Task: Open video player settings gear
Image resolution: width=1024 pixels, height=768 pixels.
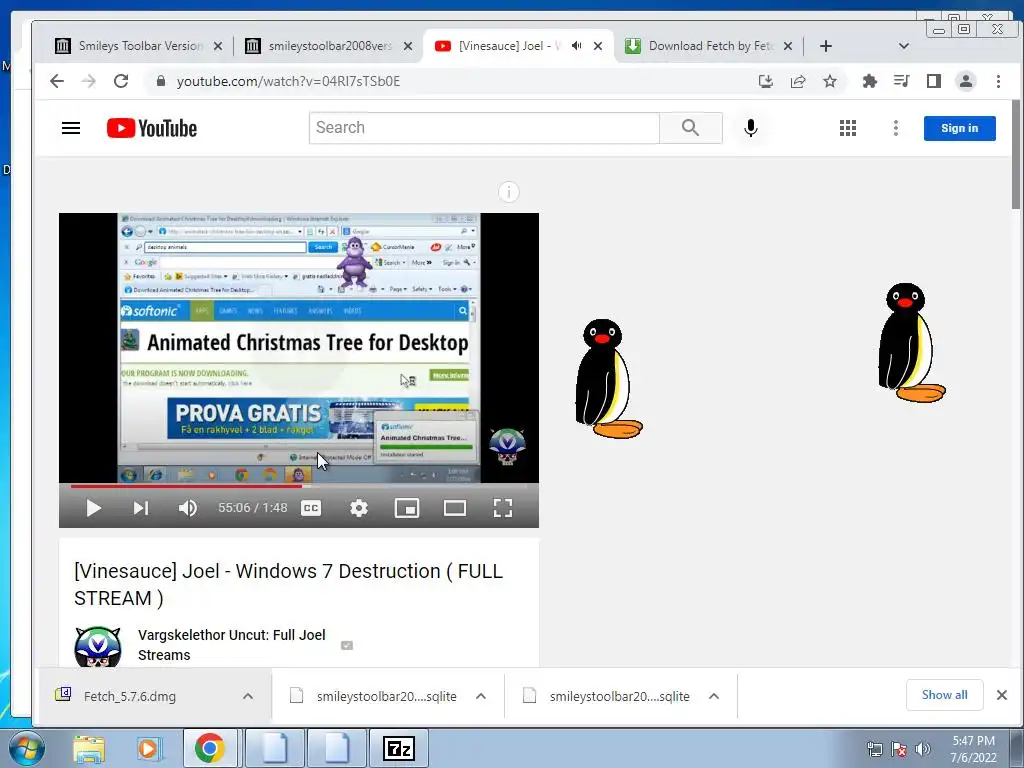Action: (x=359, y=508)
